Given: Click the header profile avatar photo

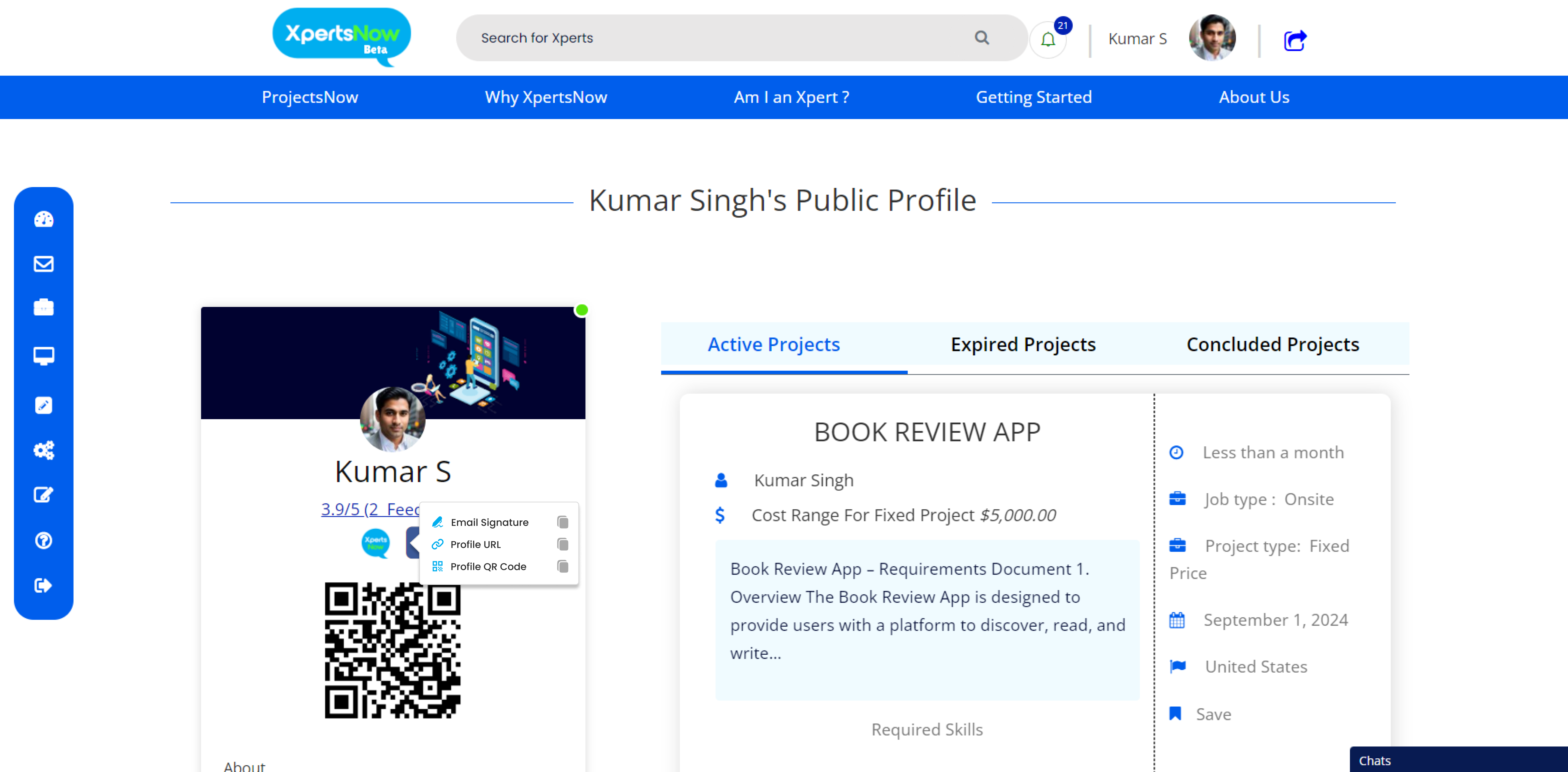Looking at the screenshot, I should coord(1212,38).
